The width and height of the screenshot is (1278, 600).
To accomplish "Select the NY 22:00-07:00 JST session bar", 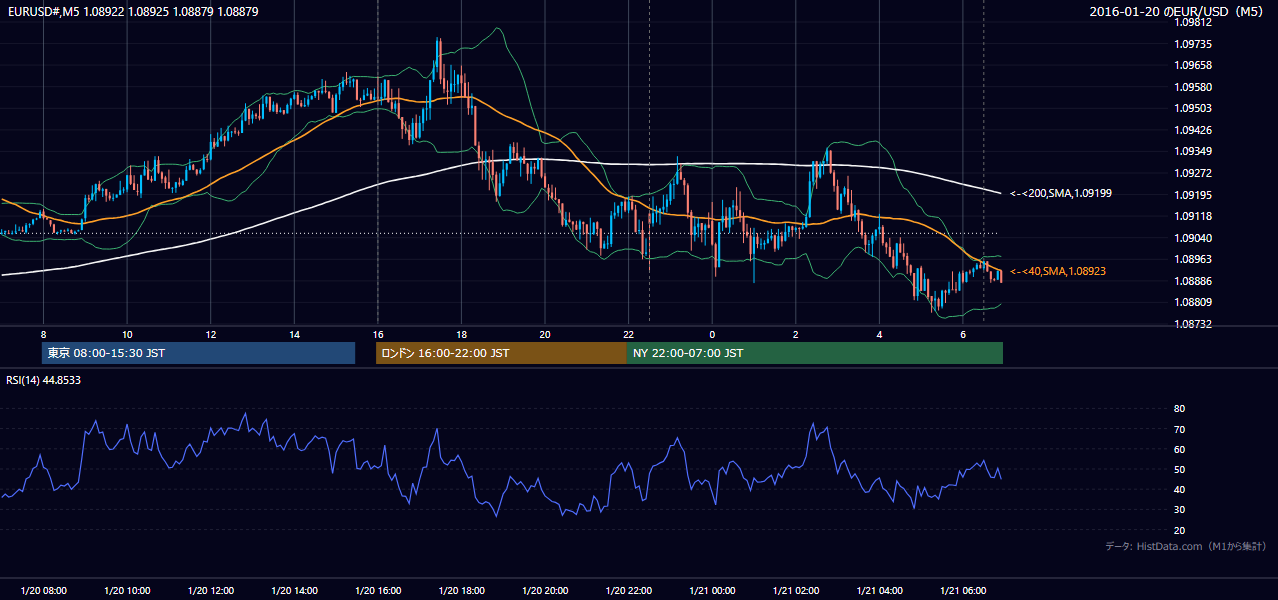I will click(815, 353).
